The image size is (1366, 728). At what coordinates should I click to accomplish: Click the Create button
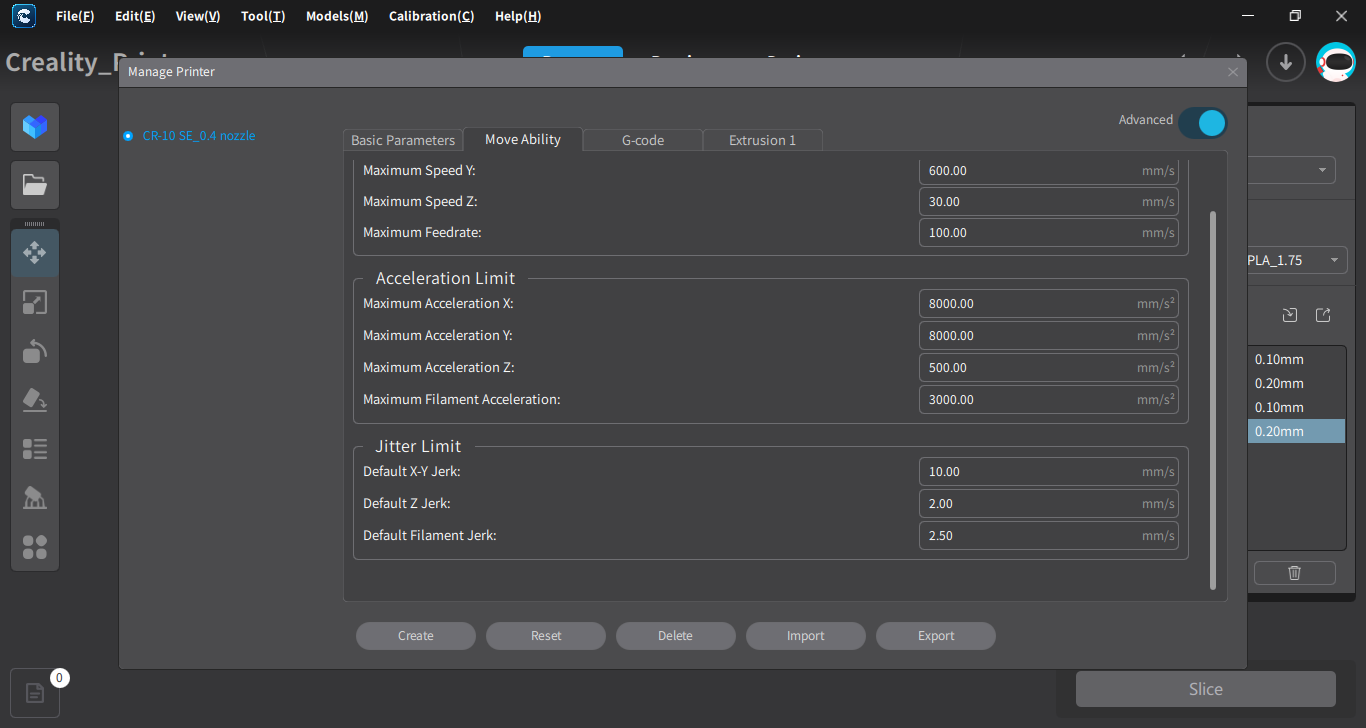tap(416, 636)
